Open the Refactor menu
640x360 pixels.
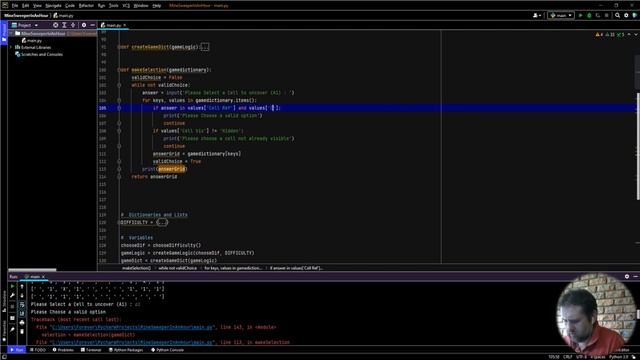(86, 6)
